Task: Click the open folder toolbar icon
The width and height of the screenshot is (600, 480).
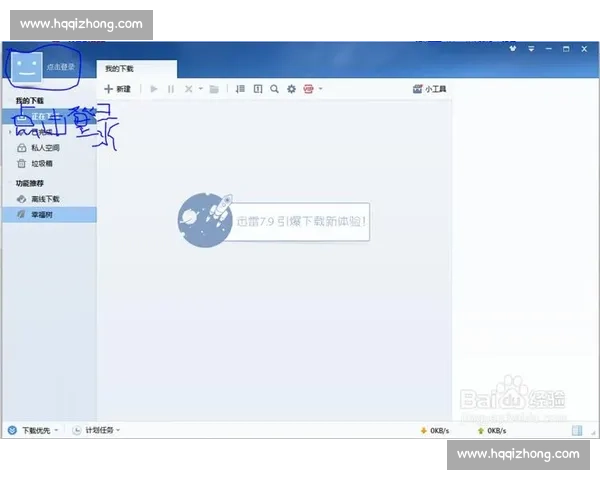Action: point(214,89)
